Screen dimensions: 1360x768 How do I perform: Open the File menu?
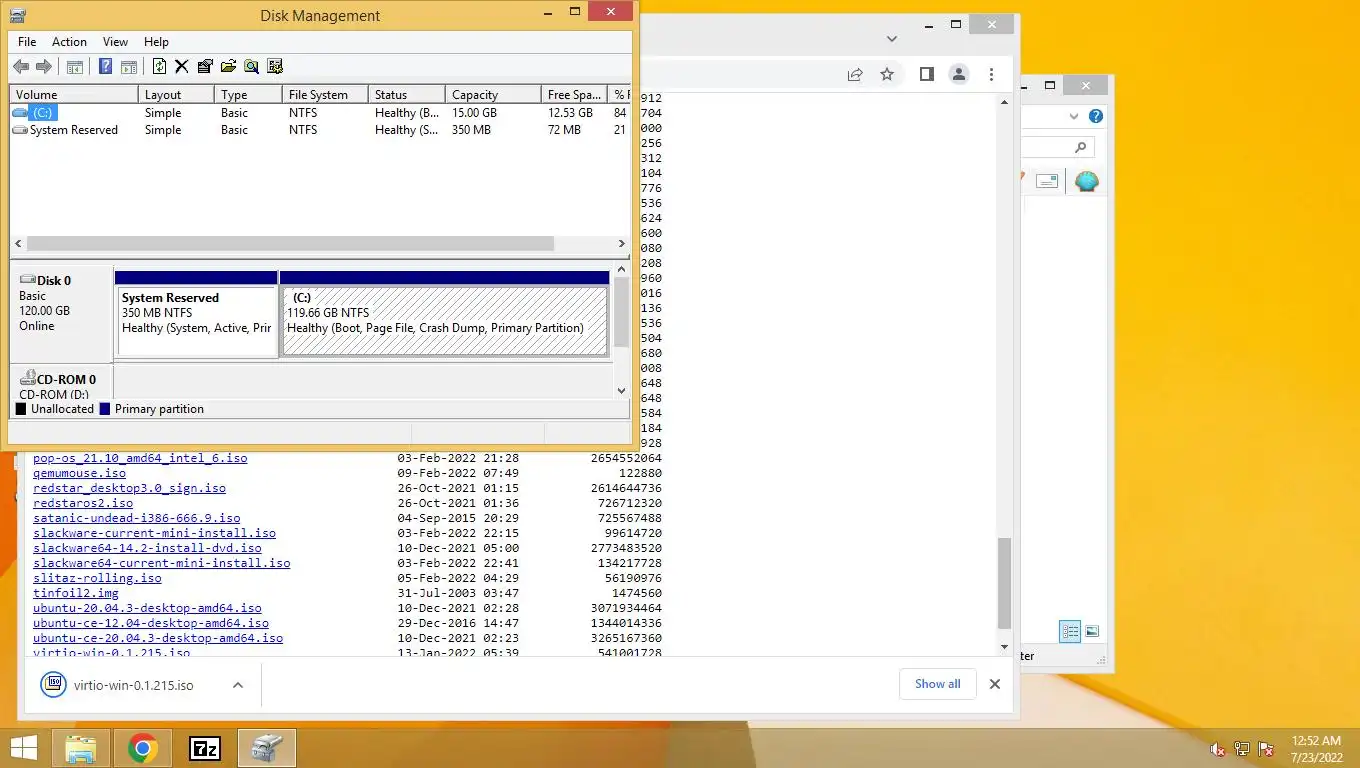(27, 42)
